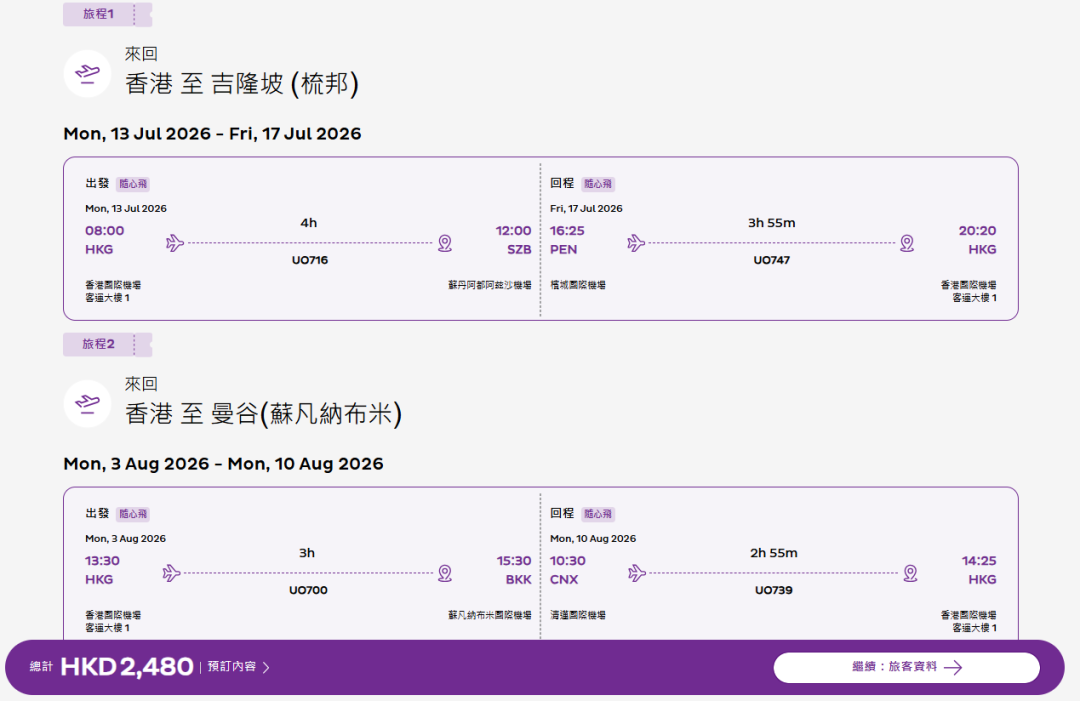Click the 隨心飛 tag on Jul 17 return
The height and width of the screenshot is (701, 1080).
coord(598,184)
